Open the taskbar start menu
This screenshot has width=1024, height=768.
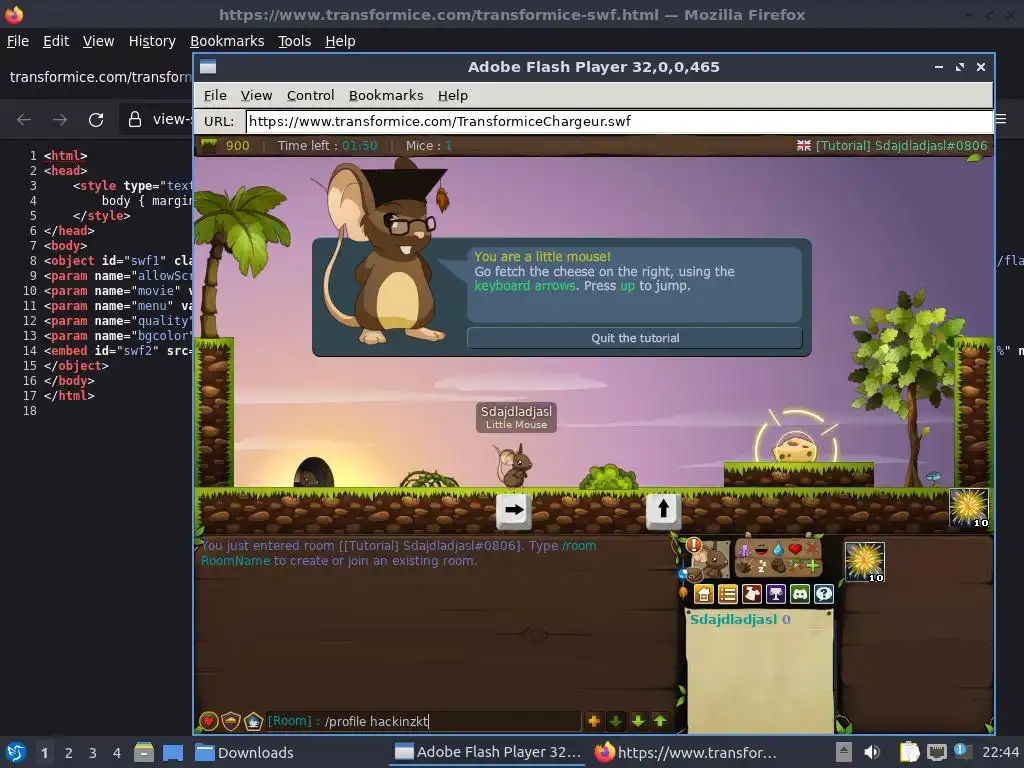(x=15, y=753)
